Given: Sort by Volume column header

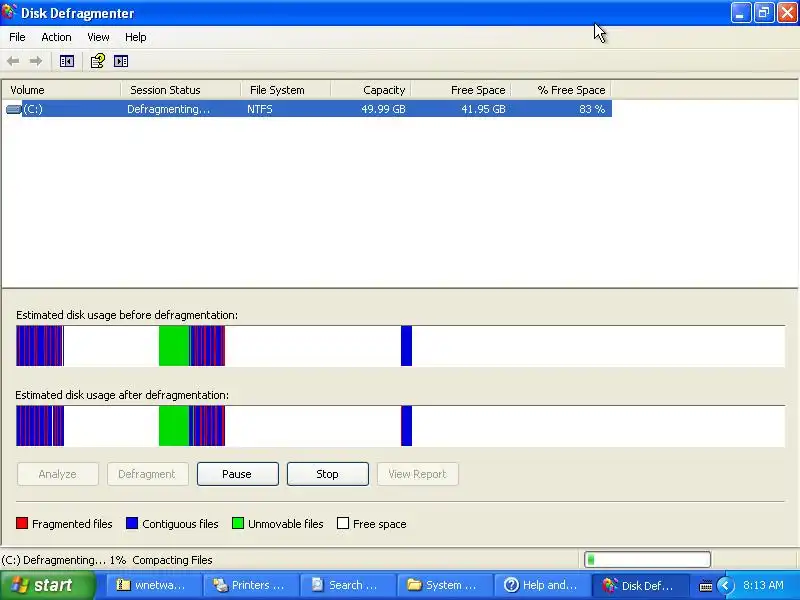Looking at the screenshot, I should pyautogui.click(x=61, y=90).
